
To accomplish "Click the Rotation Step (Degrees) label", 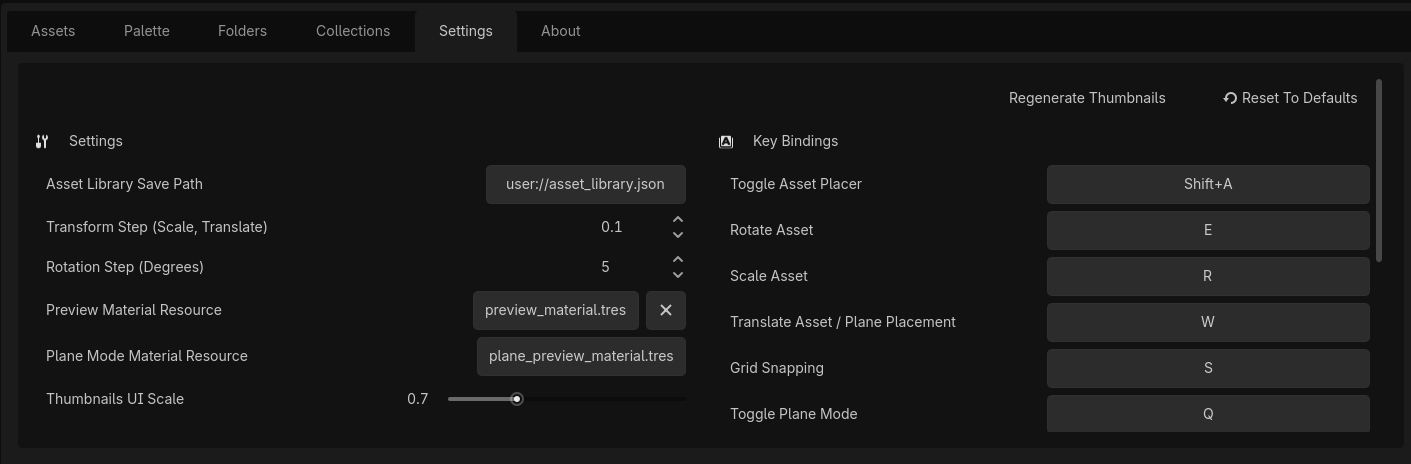I will pos(125,267).
